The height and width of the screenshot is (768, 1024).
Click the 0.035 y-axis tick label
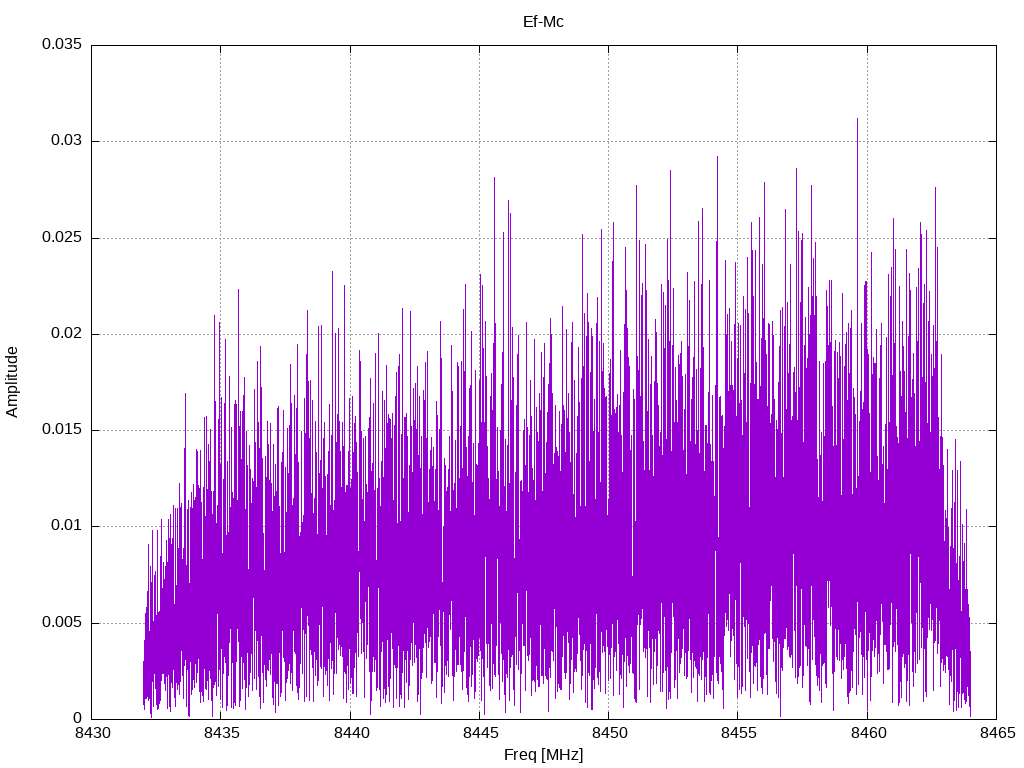(62, 44)
